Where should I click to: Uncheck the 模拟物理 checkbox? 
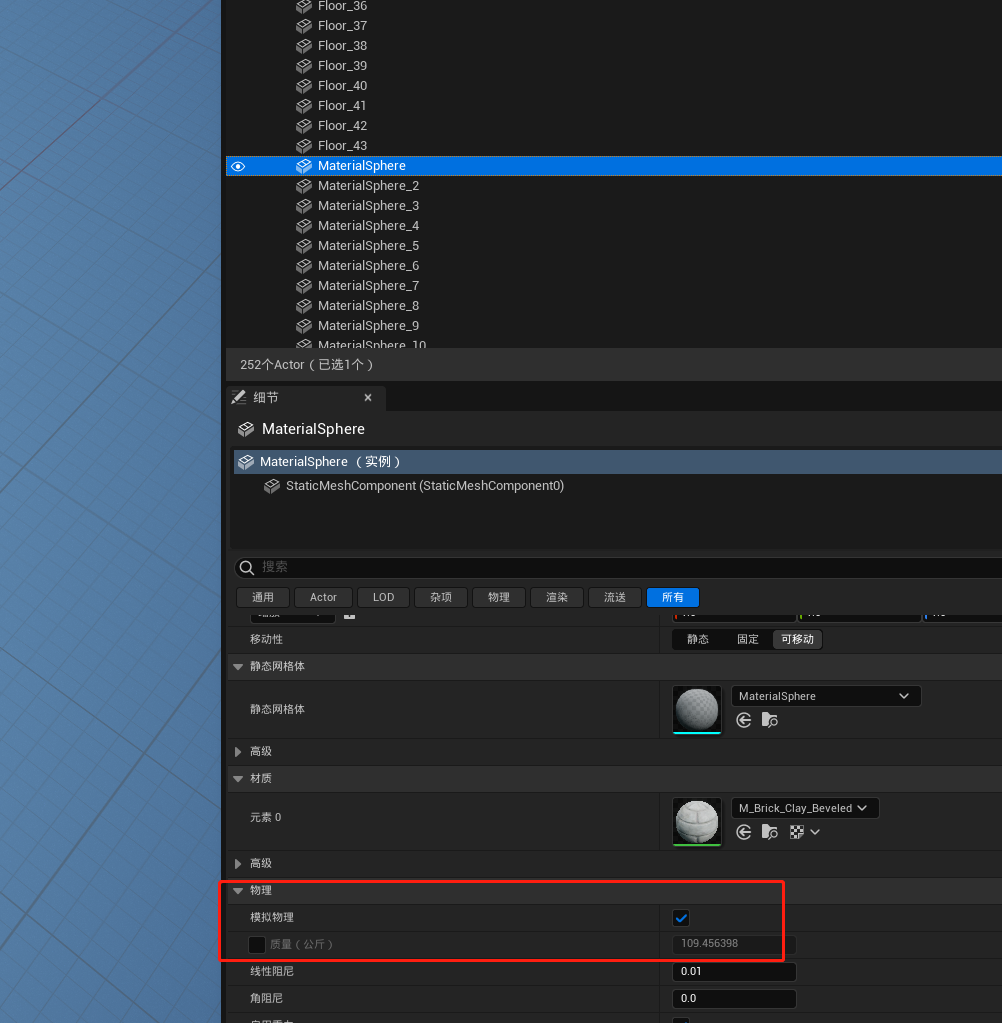point(681,918)
